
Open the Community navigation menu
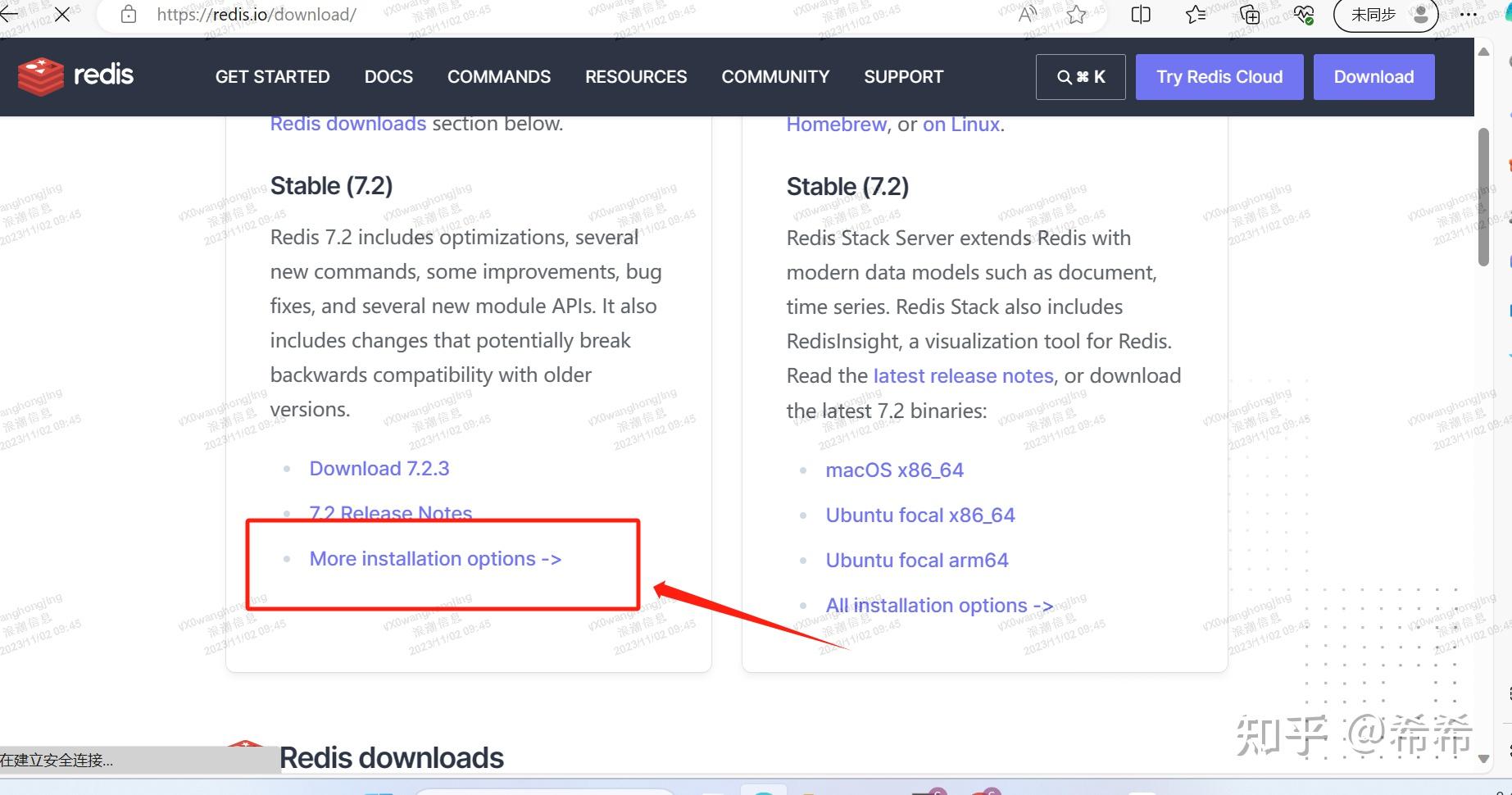click(774, 76)
